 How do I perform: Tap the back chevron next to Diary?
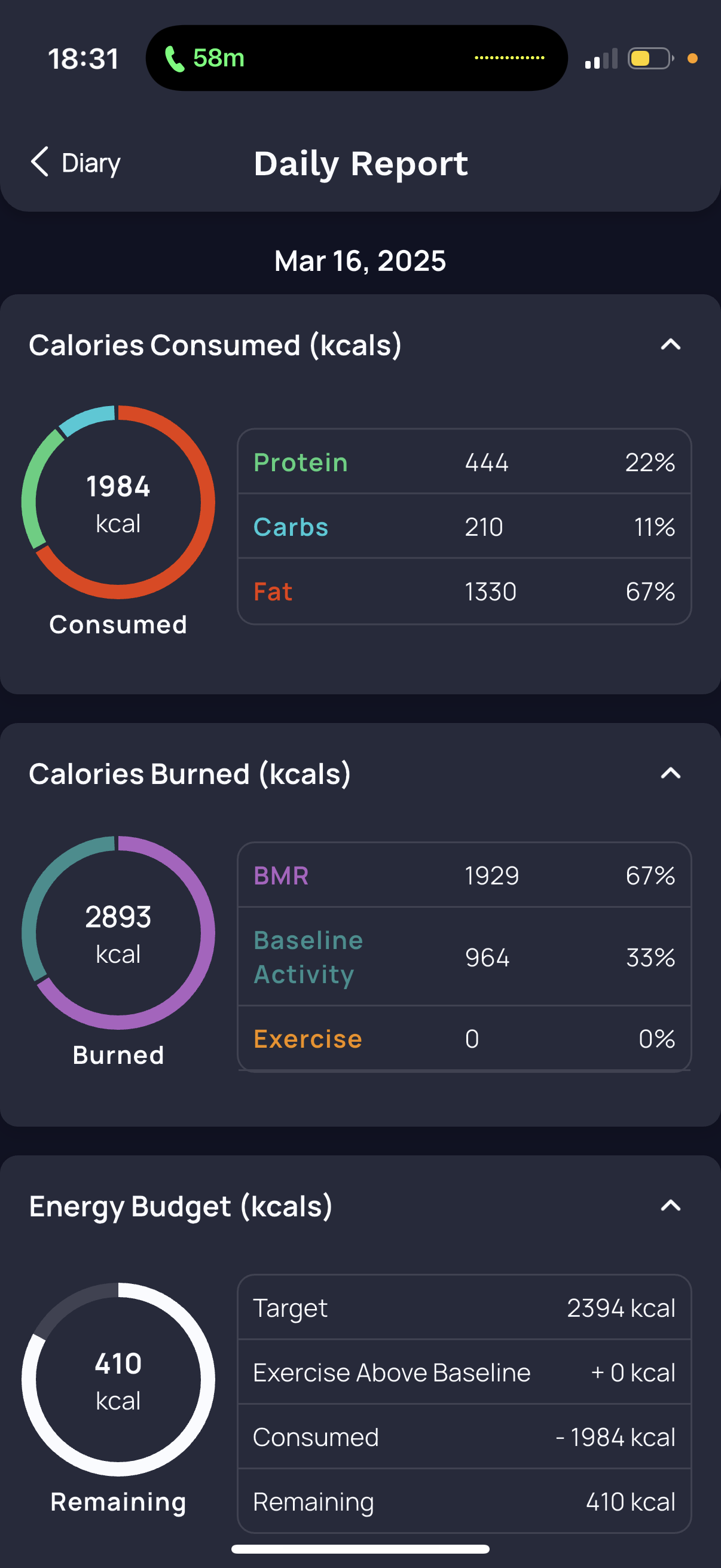pyautogui.click(x=39, y=162)
